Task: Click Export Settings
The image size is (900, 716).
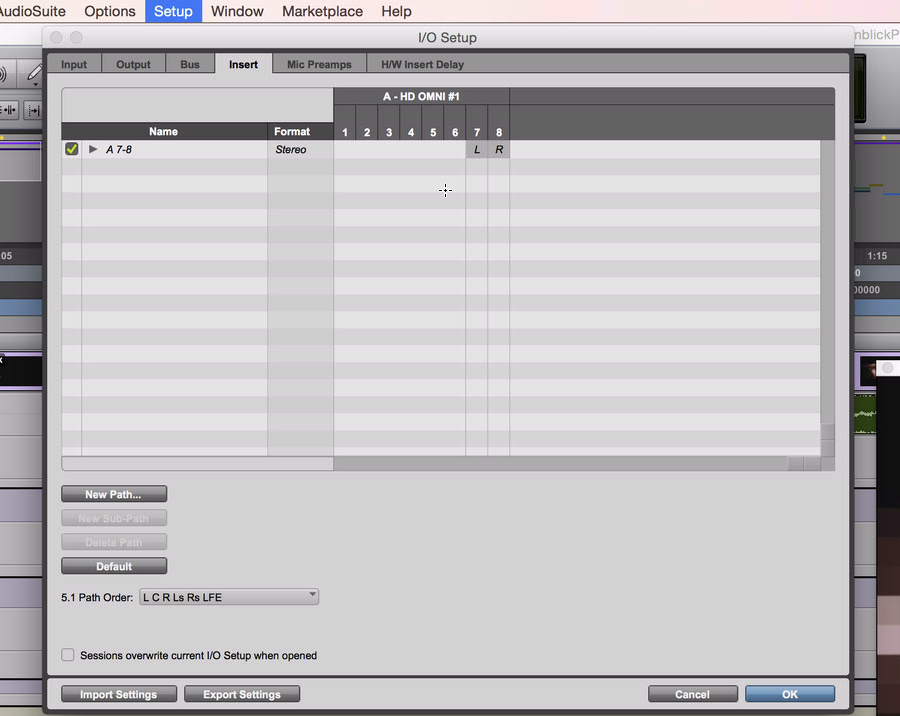Action: pos(242,694)
